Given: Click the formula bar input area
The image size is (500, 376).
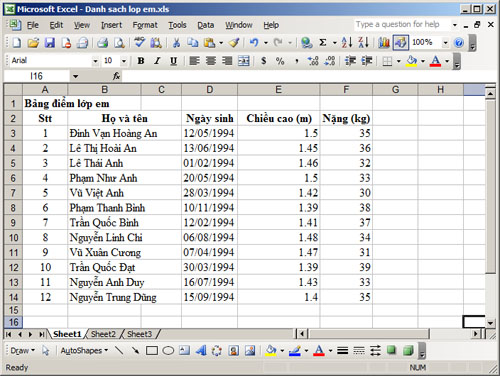Looking at the screenshot, I should pyautogui.click(x=308, y=76).
